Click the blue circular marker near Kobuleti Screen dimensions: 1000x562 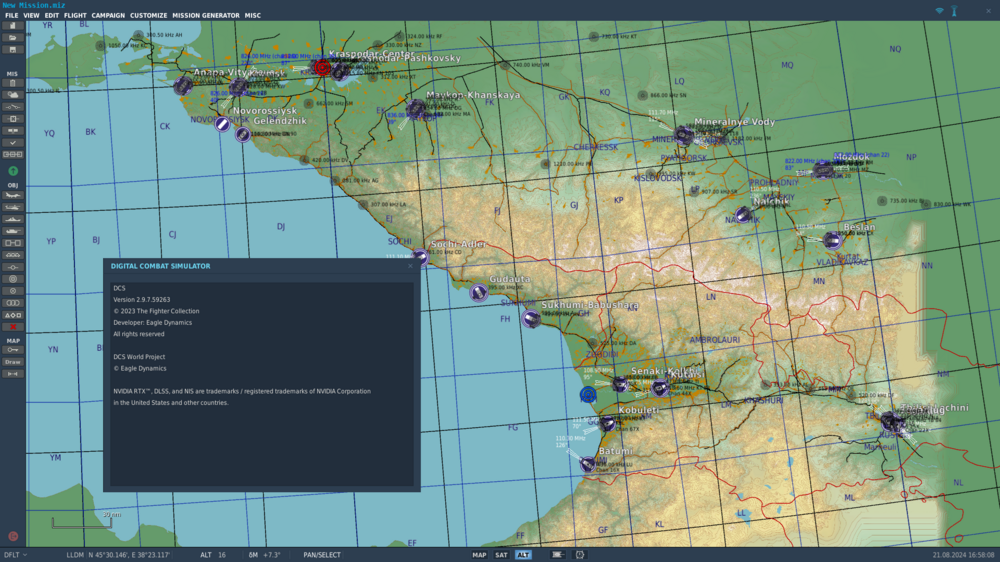pyautogui.click(x=588, y=395)
